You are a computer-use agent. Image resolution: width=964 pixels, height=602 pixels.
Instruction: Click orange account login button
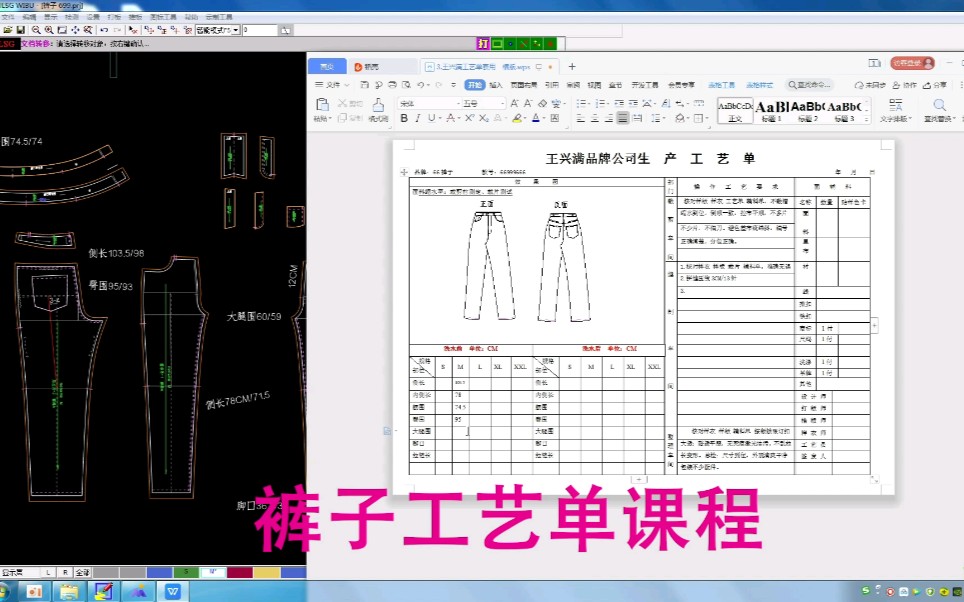tap(912, 63)
